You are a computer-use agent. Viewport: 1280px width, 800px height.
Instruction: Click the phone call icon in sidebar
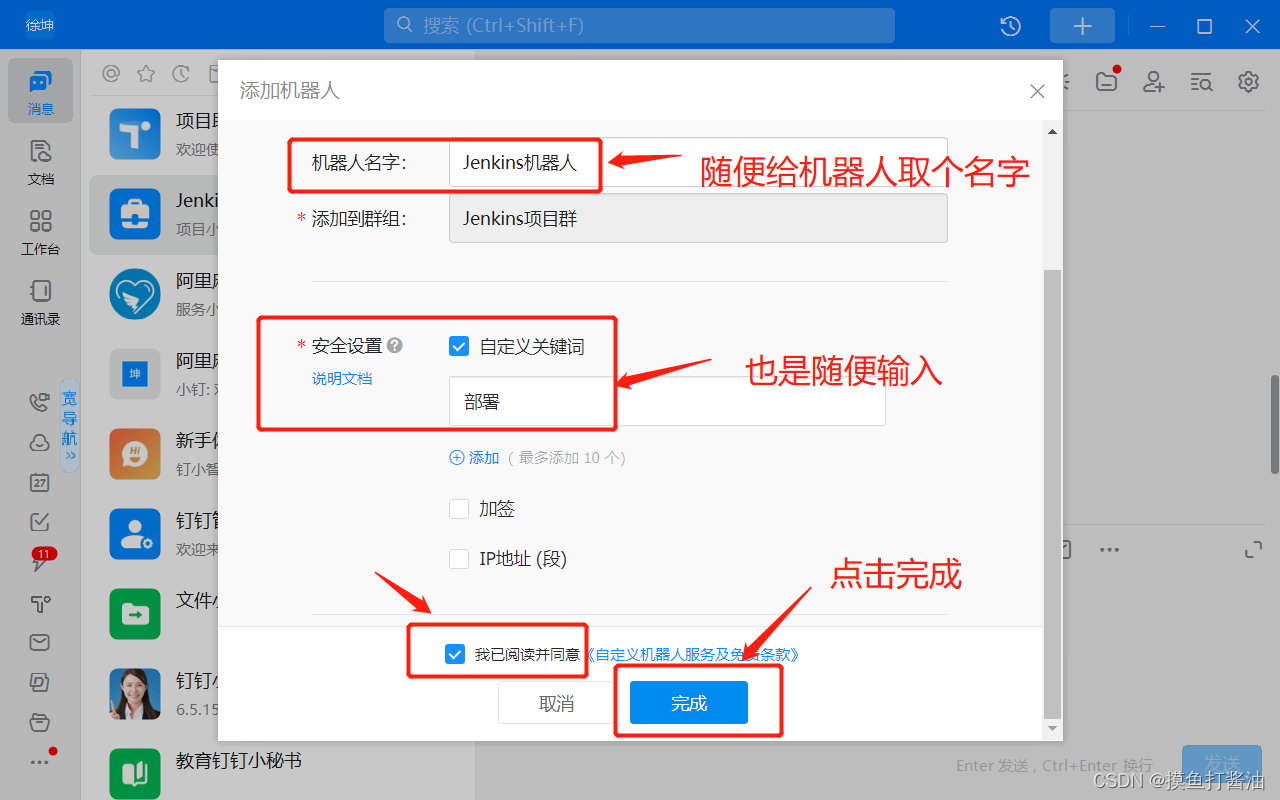(39, 402)
